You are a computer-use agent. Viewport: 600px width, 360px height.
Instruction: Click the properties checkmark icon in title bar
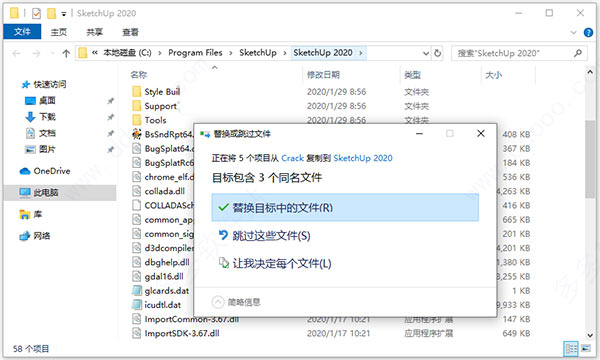tap(36, 13)
